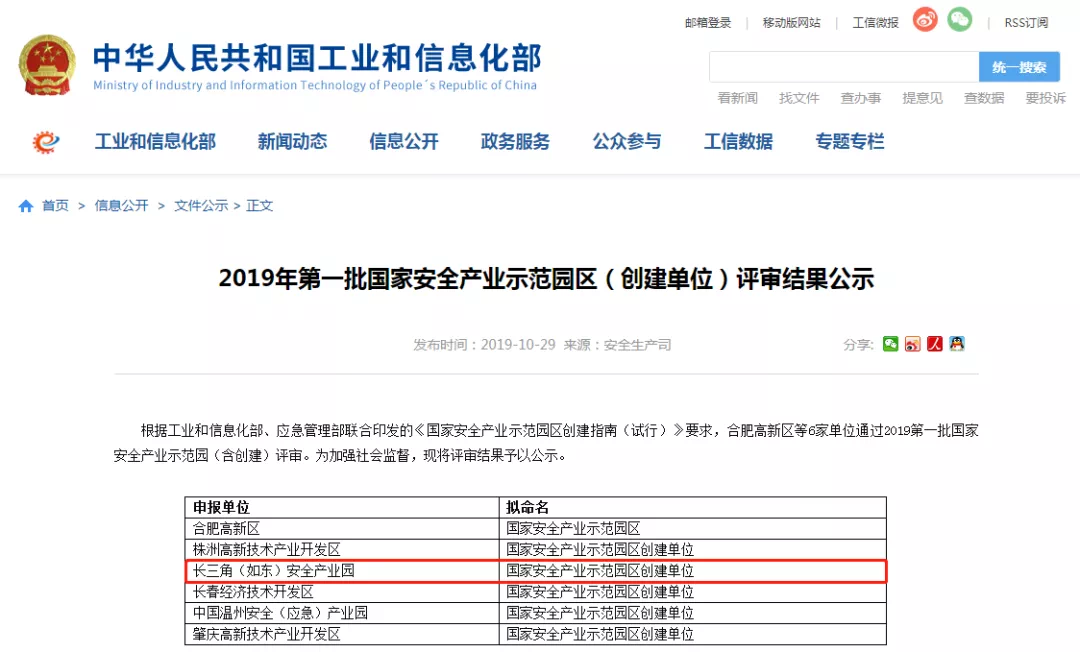Open the Weibo icon in header
This screenshot has width=1080, height=652.
925,19
